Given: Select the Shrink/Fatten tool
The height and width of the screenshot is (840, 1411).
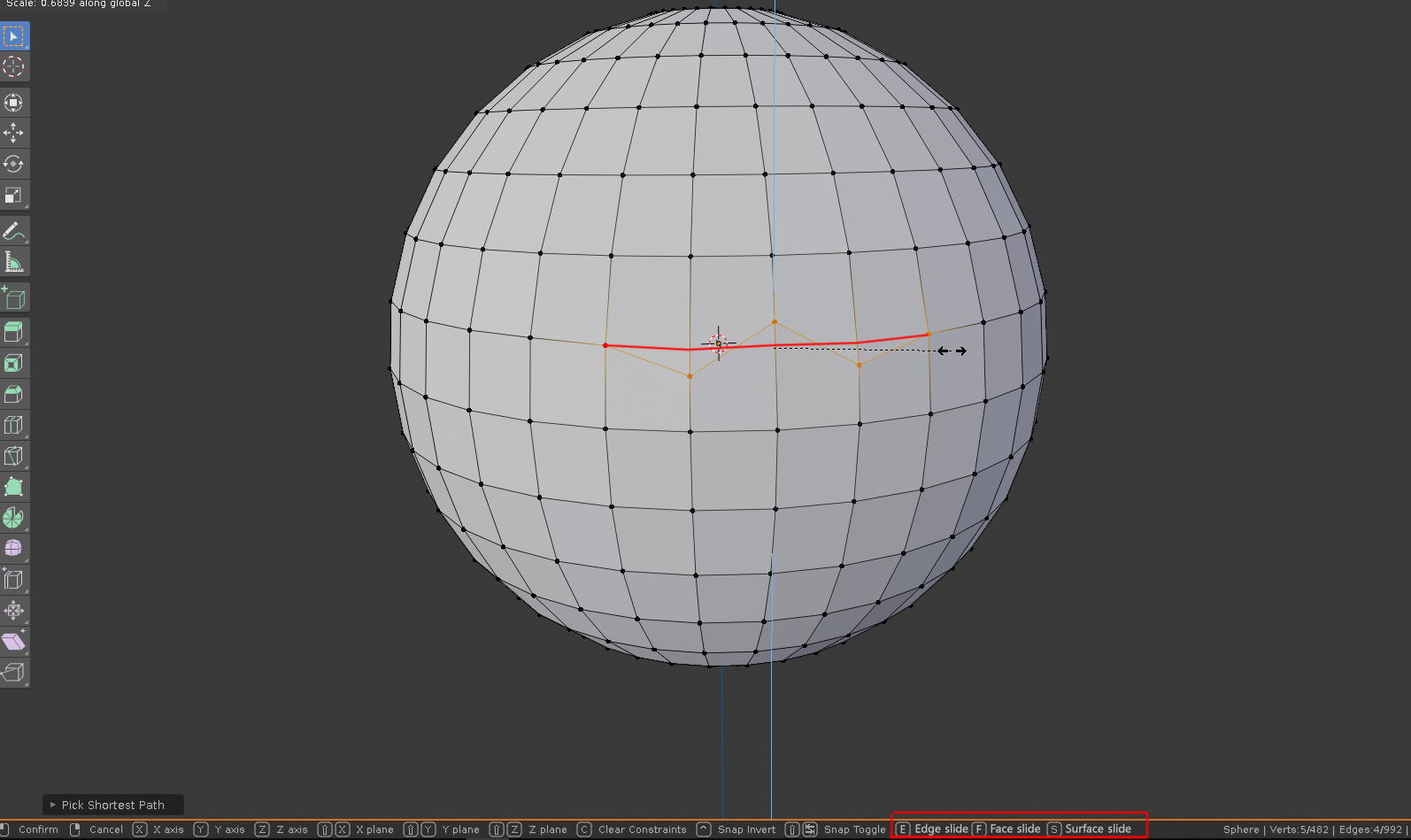Looking at the screenshot, I should (x=14, y=611).
